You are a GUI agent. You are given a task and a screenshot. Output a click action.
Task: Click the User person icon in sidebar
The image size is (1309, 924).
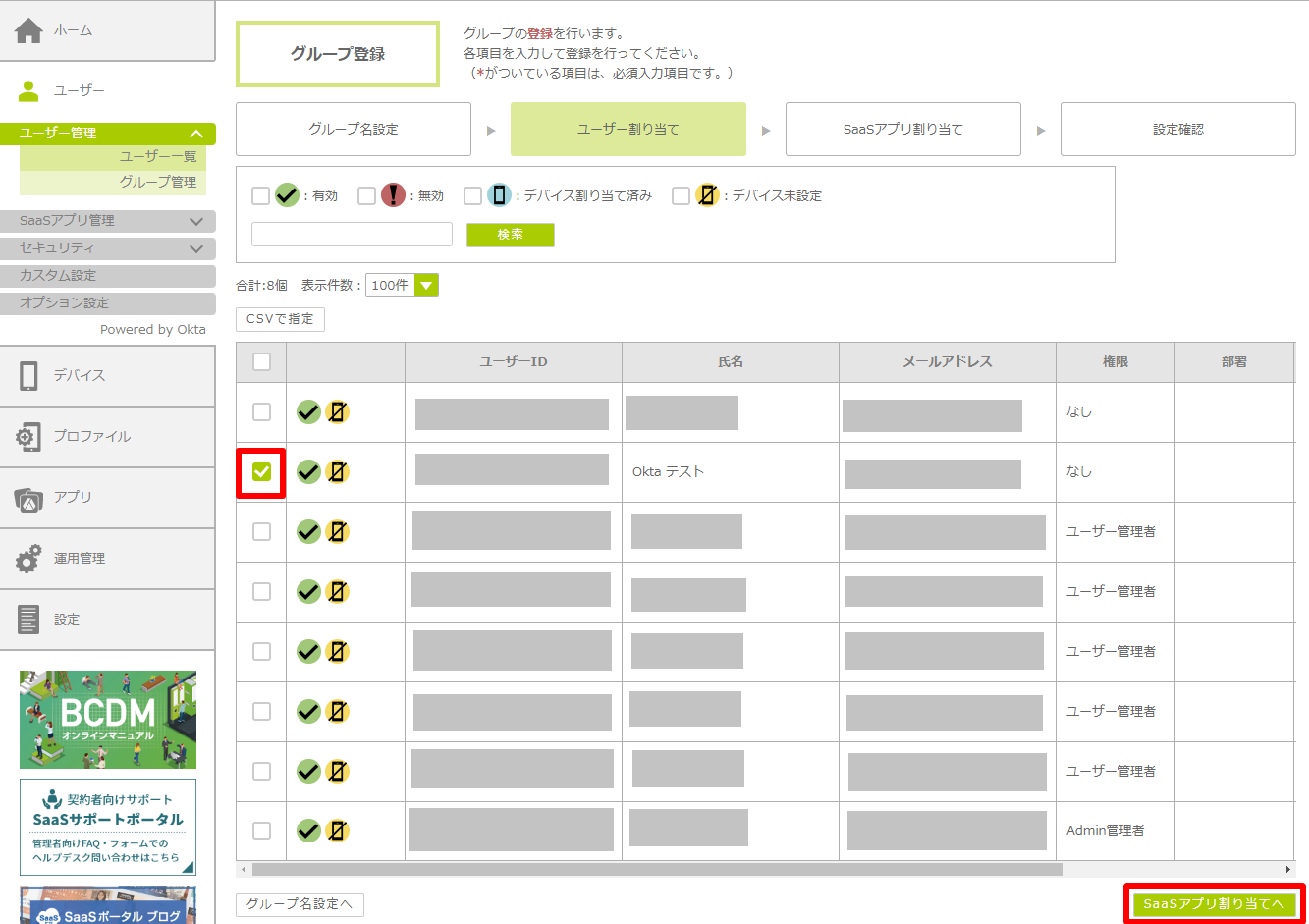tap(28, 91)
